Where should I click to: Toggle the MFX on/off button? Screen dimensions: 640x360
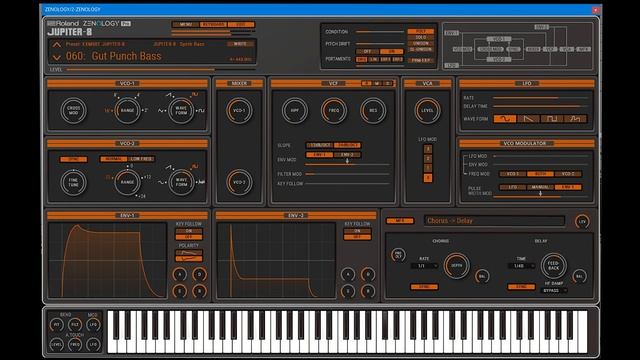[400, 221]
